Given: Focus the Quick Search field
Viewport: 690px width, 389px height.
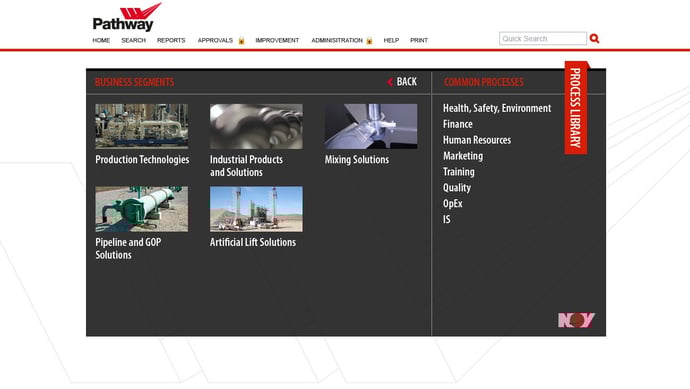Looking at the screenshot, I should click(x=543, y=39).
